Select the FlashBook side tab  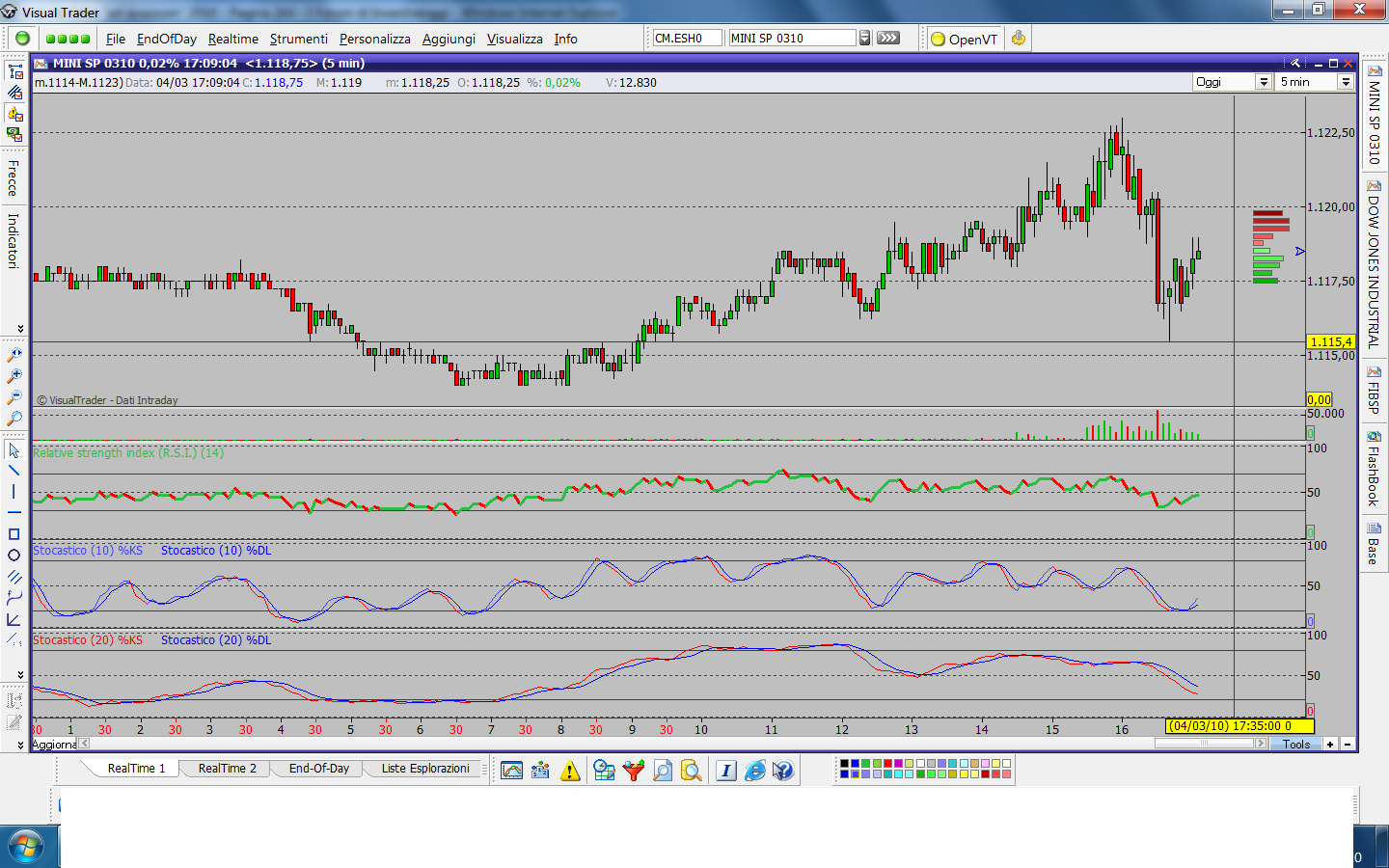1374,469
